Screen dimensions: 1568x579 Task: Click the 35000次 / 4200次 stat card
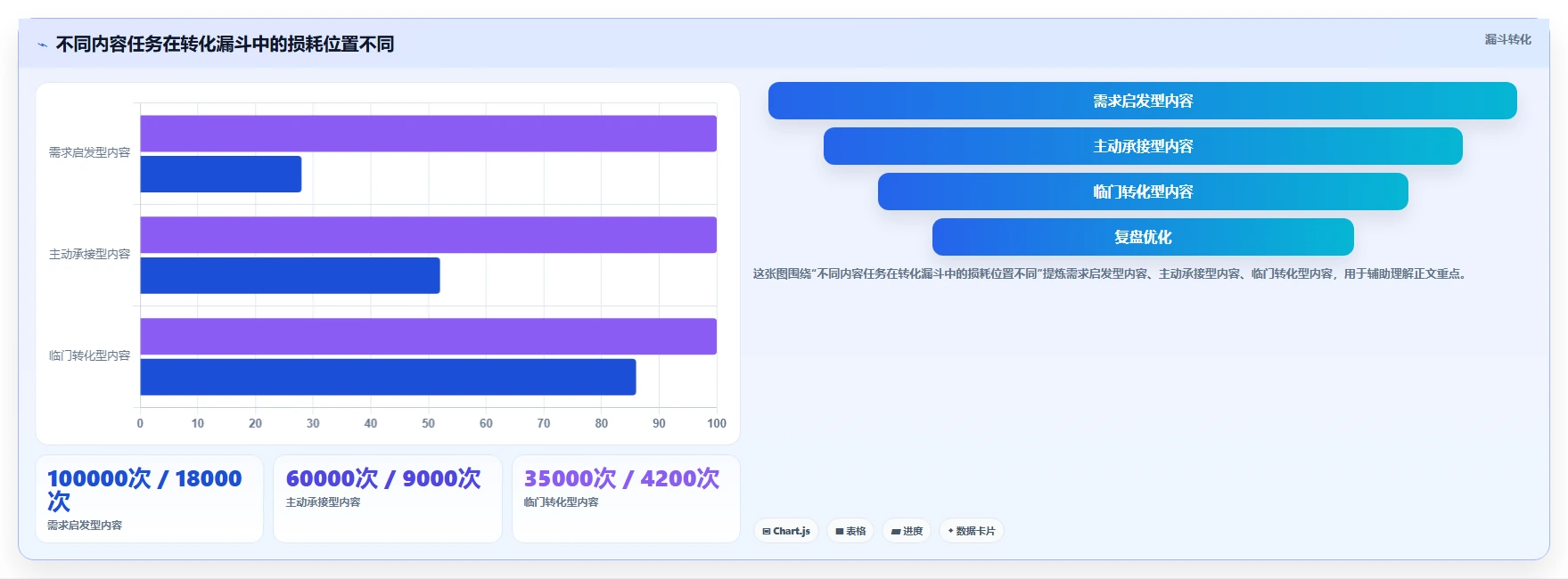[626, 499]
